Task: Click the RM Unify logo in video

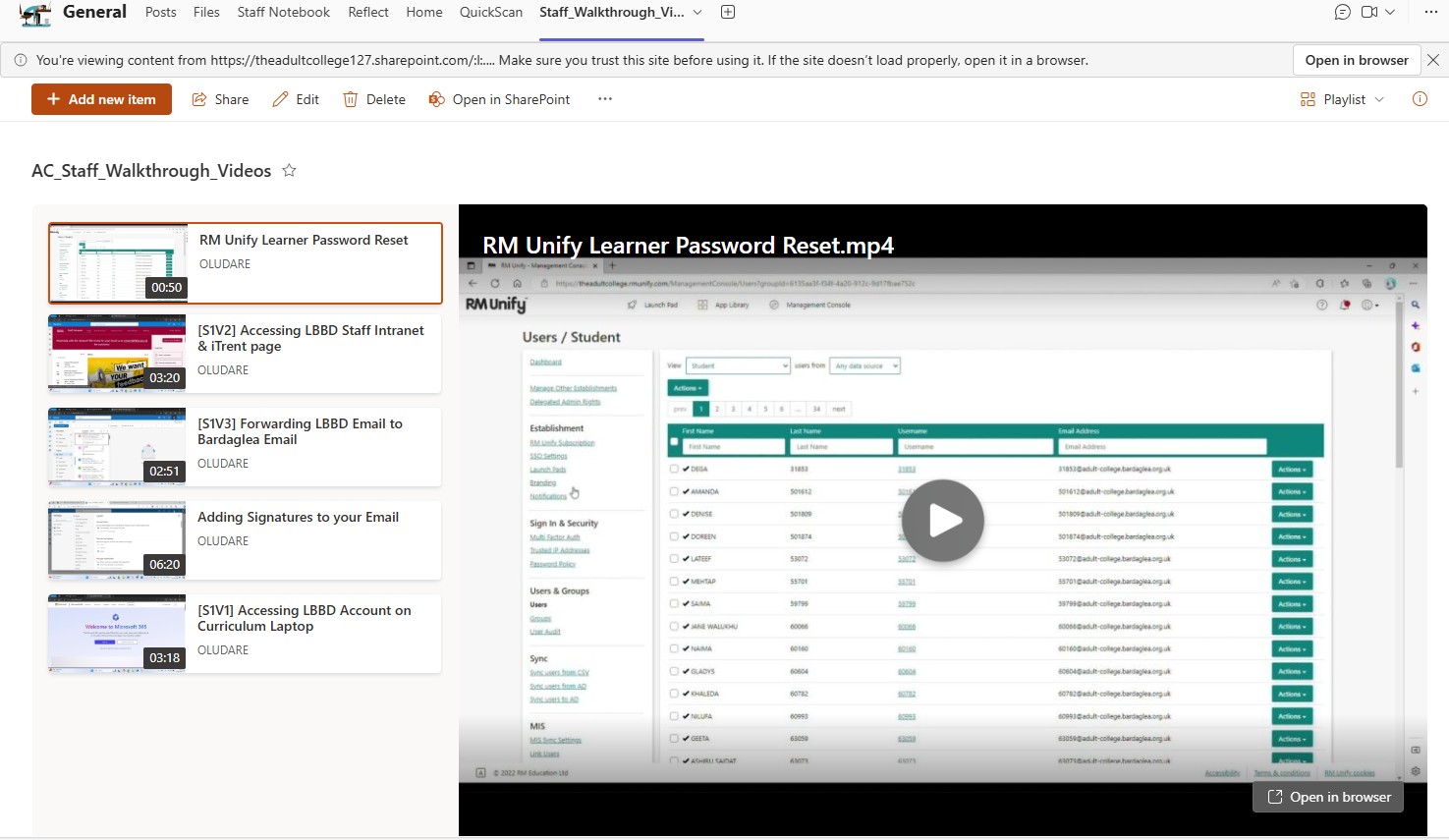Action: click(496, 305)
